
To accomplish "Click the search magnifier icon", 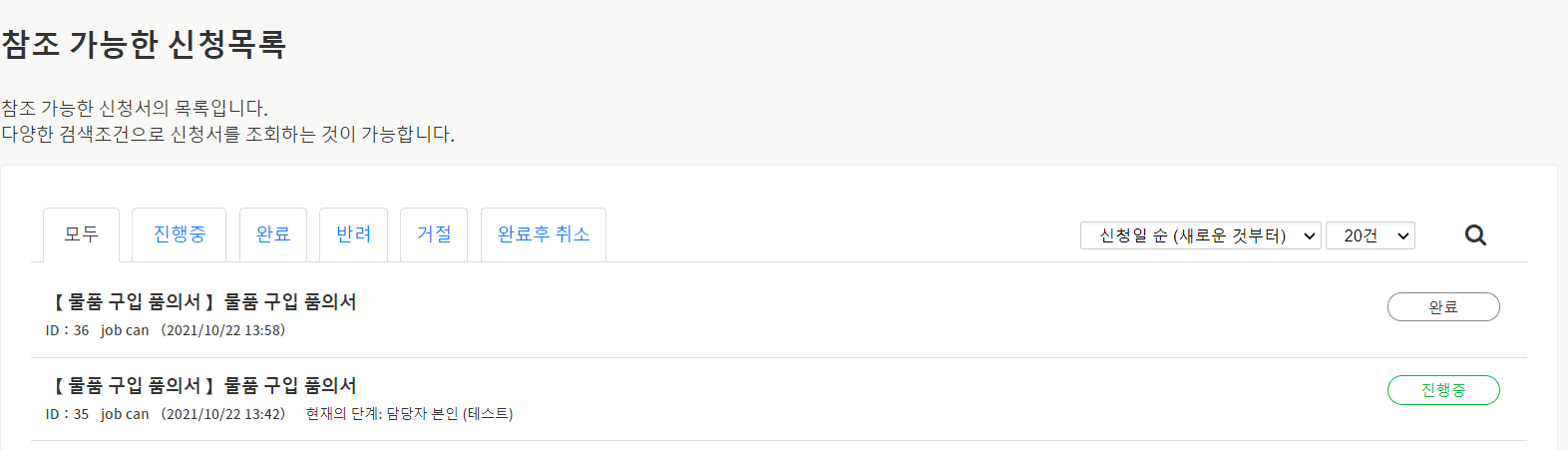I will pos(1475,235).
